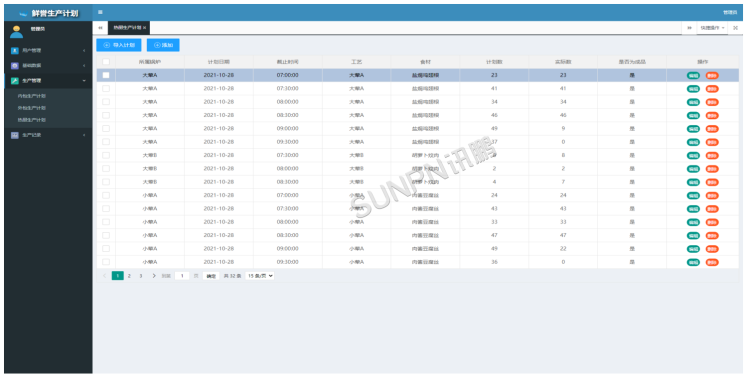This screenshot has height=381, width=750.
Task: Open the 外包生产计划 submenu item
Action: click(32, 108)
